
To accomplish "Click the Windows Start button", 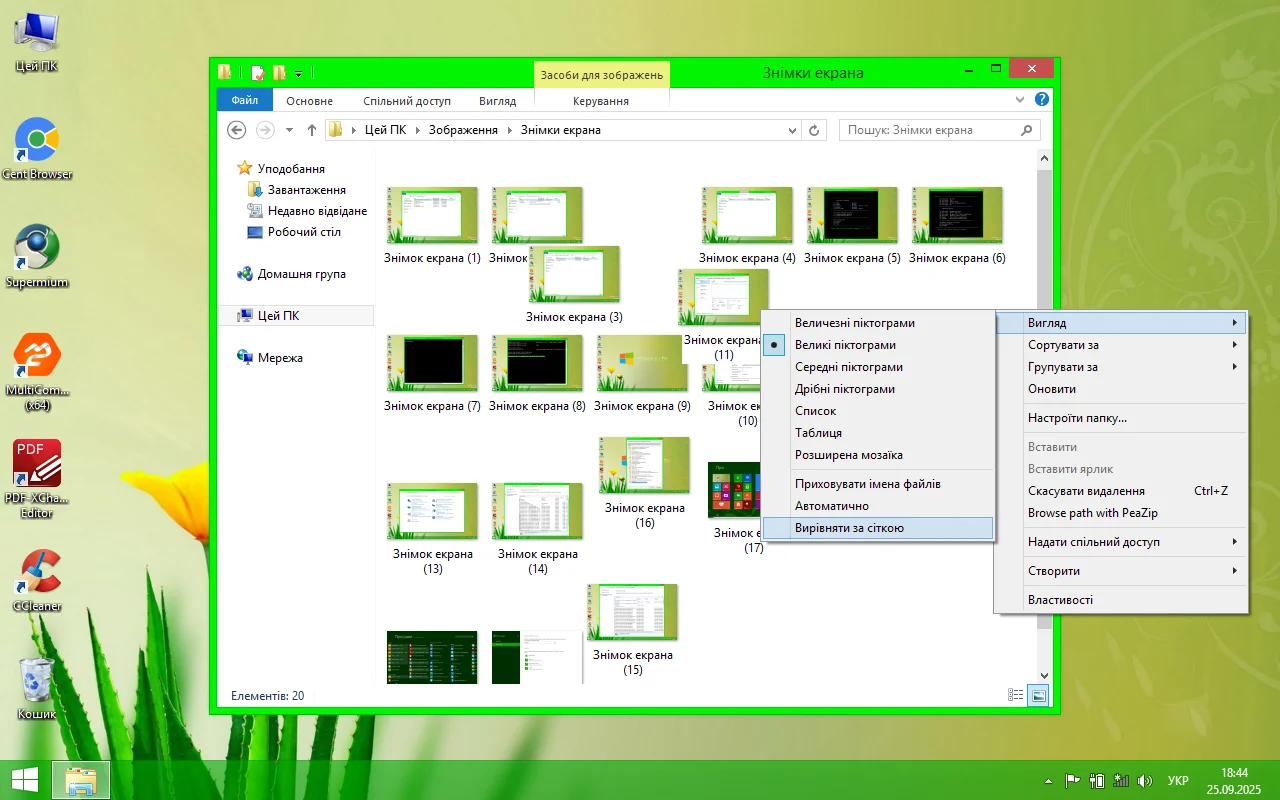I will coord(25,780).
